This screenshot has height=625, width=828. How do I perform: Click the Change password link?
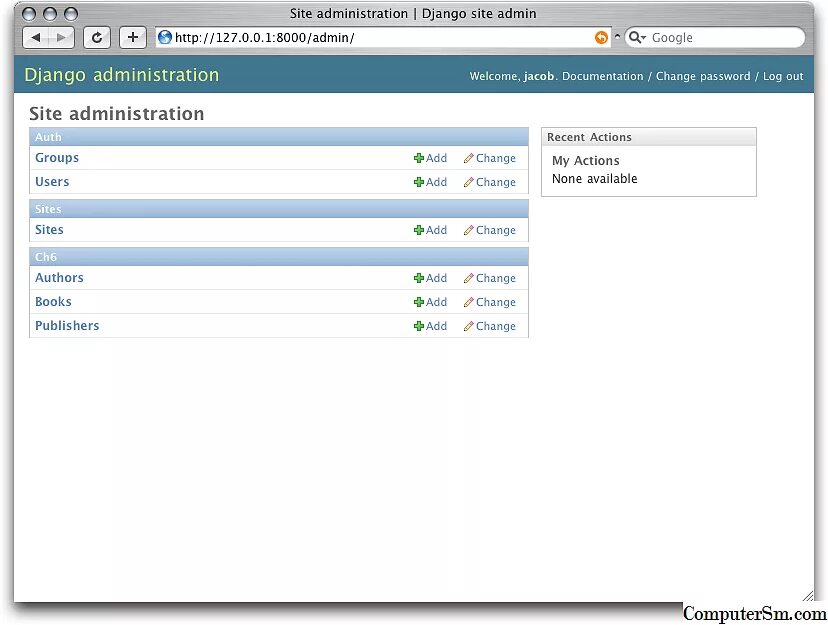pyautogui.click(x=703, y=76)
